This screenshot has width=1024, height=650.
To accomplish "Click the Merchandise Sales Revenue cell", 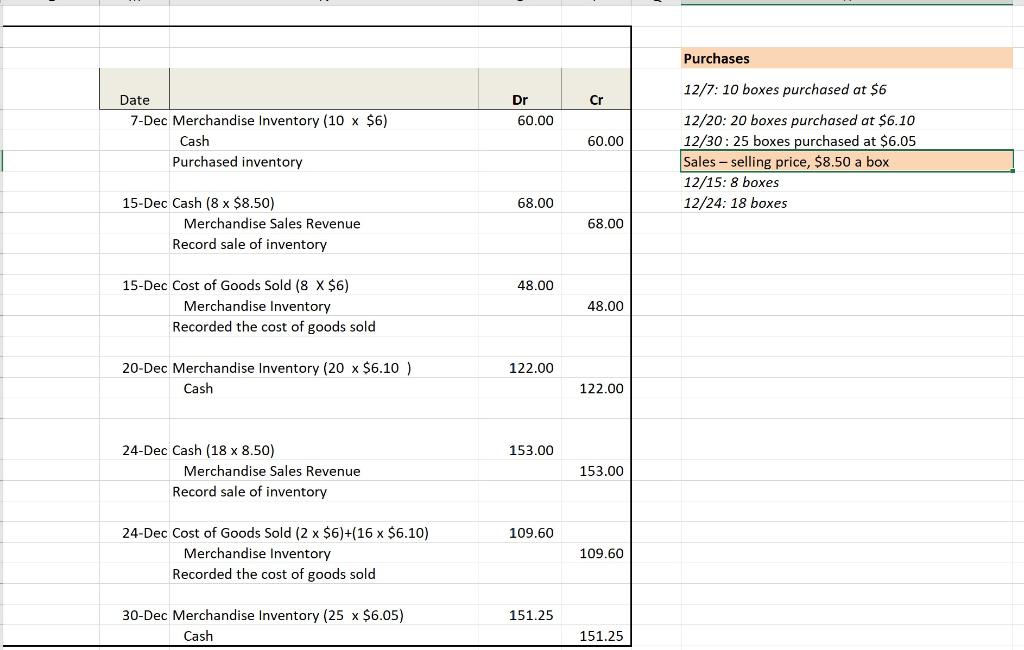I will [x=270, y=223].
